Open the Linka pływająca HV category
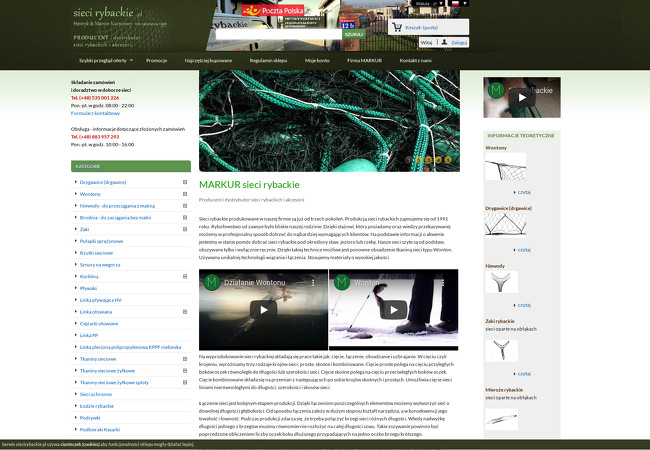Screen dimensions: 650x450 [x=101, y=300]
